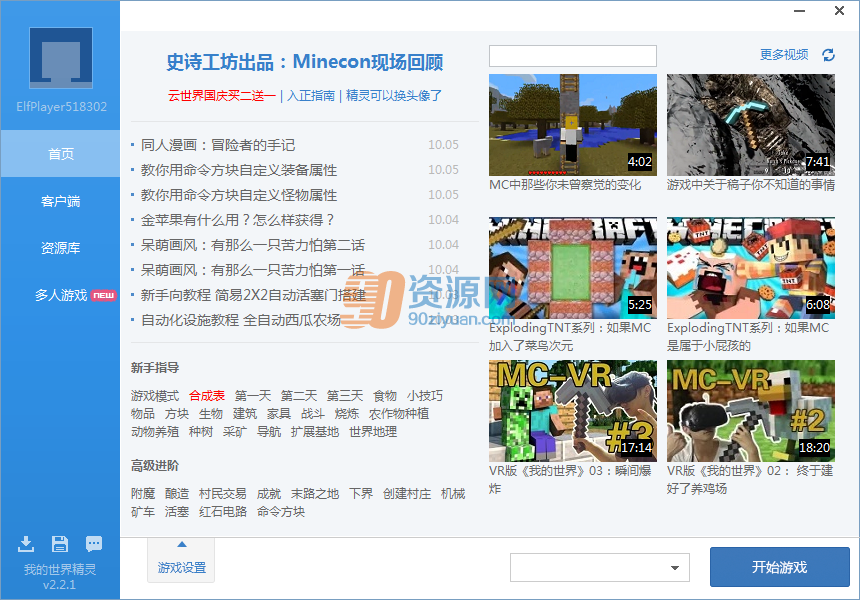Play video MC中那些你未曾察觉的变化
This screenshot has height=600, width=860.
pos(573,125)
